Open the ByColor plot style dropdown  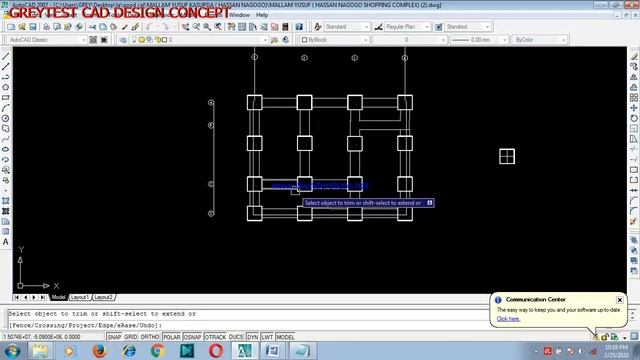pos(563,40)
